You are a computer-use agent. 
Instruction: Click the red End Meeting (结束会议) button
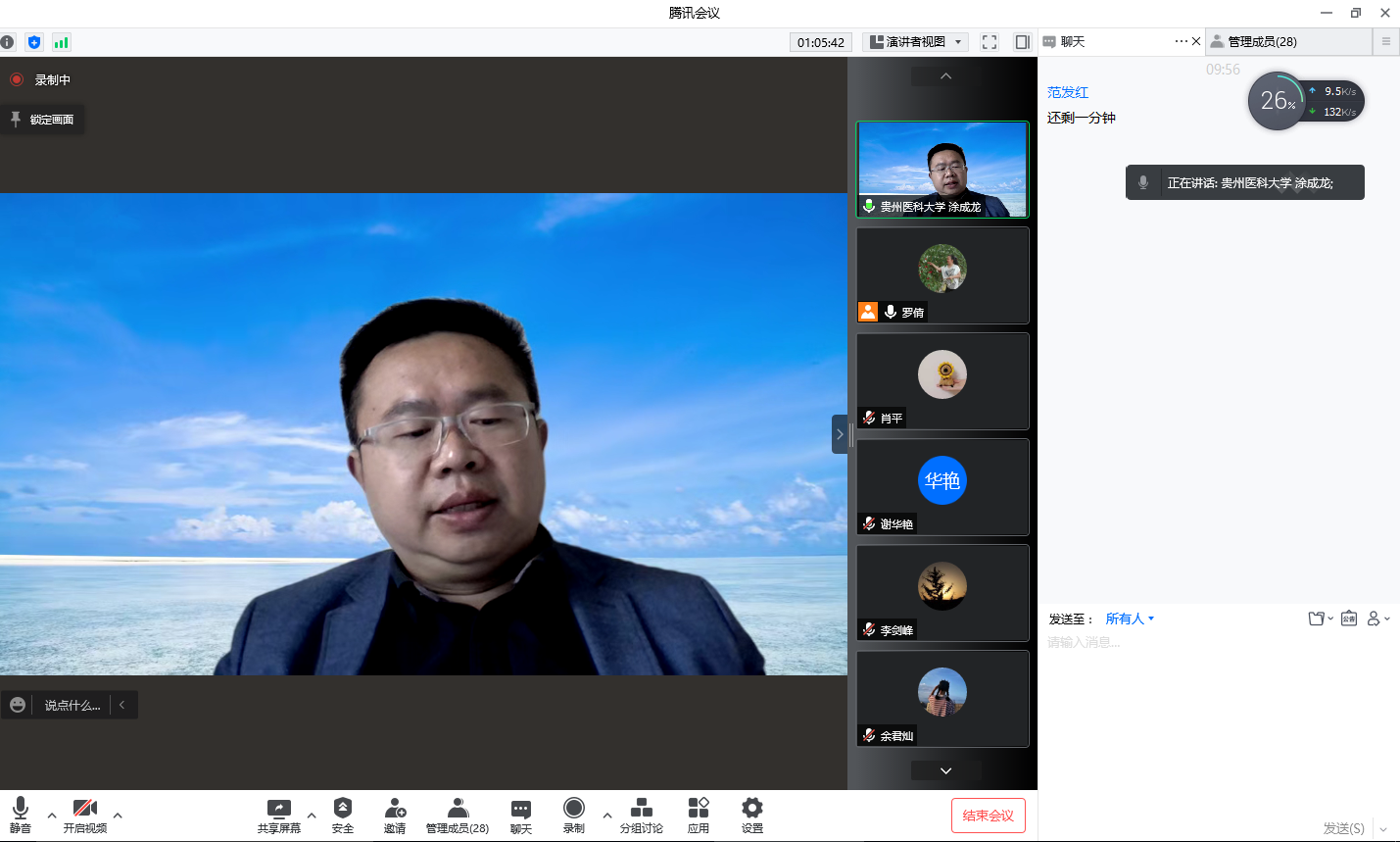[988, 816]
